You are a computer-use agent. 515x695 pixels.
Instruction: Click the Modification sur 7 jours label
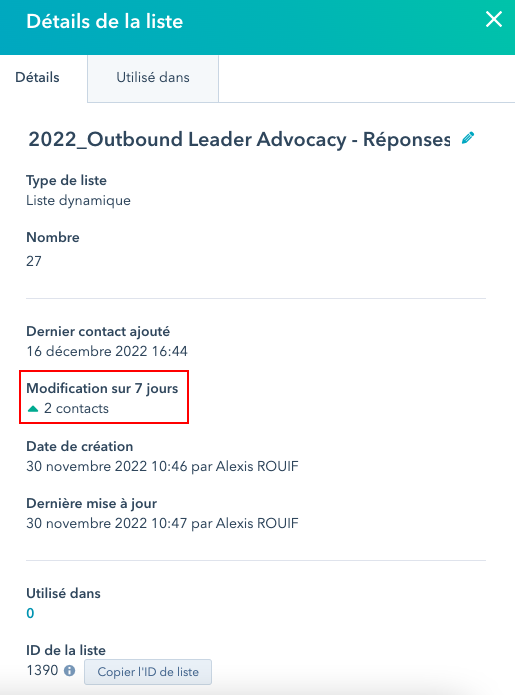[102, 388]
